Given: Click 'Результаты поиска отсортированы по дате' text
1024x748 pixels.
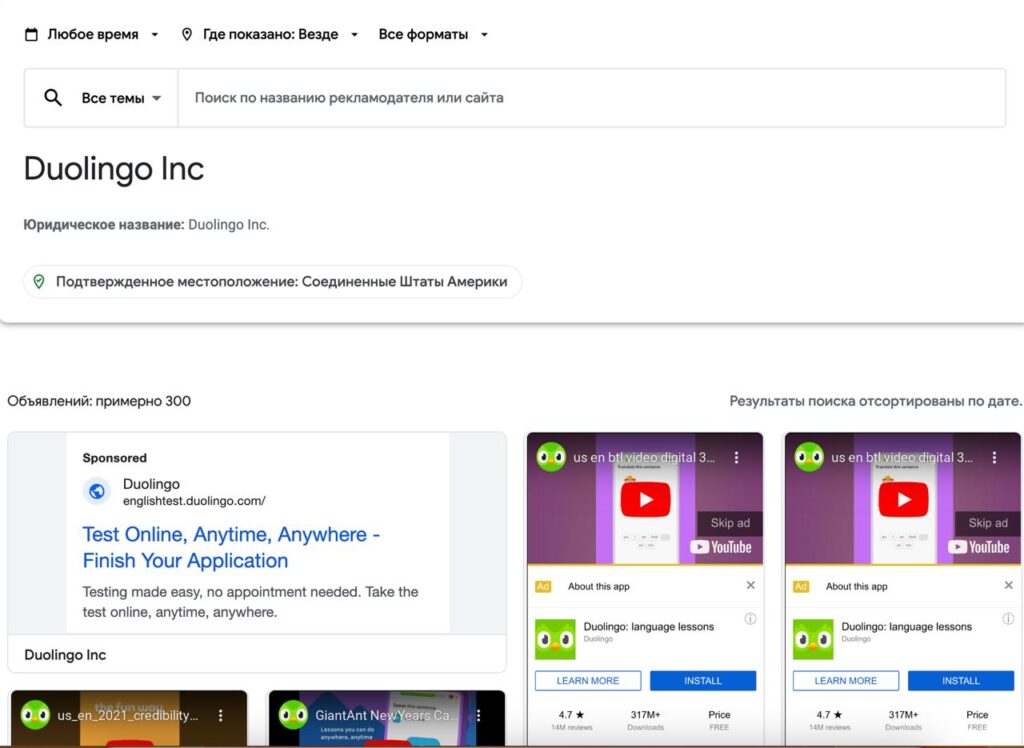Looking at the screenshot, I should tap(875, 401).
